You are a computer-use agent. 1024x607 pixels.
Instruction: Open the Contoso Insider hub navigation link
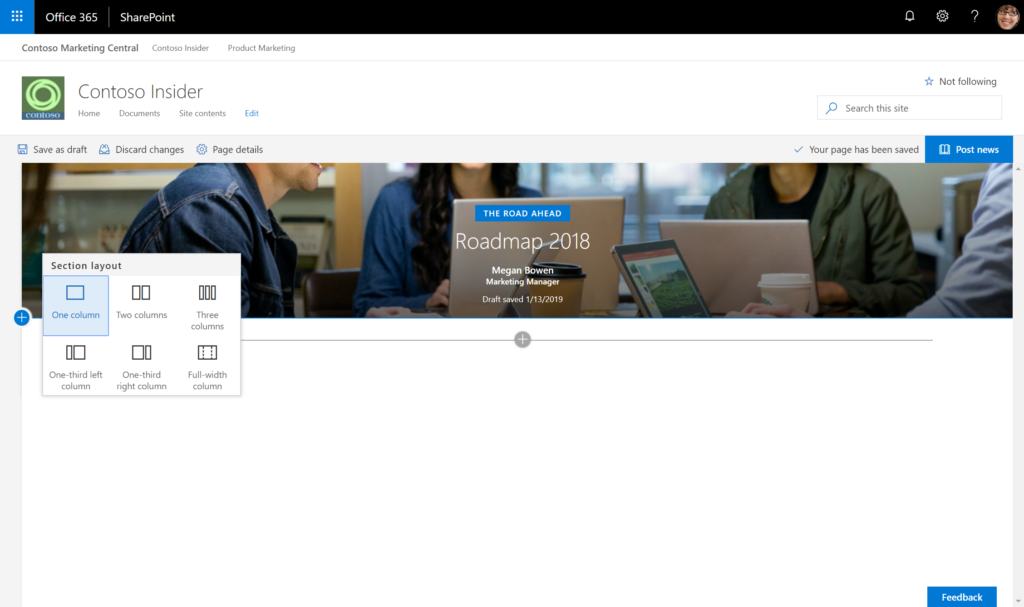(x=180, y=48)
